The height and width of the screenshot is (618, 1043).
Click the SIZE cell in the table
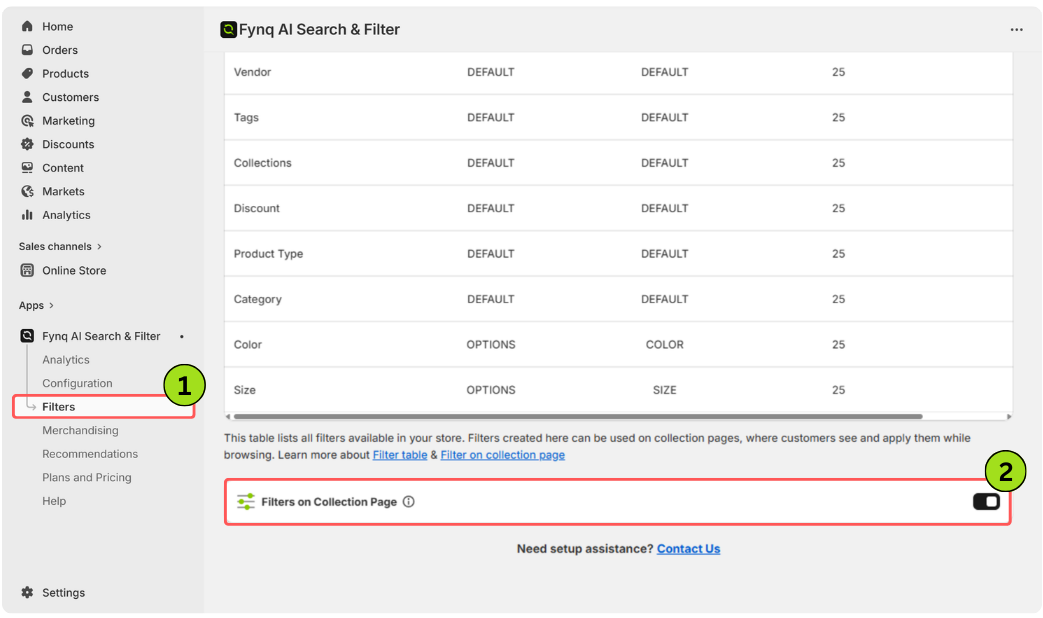(665, 390)
